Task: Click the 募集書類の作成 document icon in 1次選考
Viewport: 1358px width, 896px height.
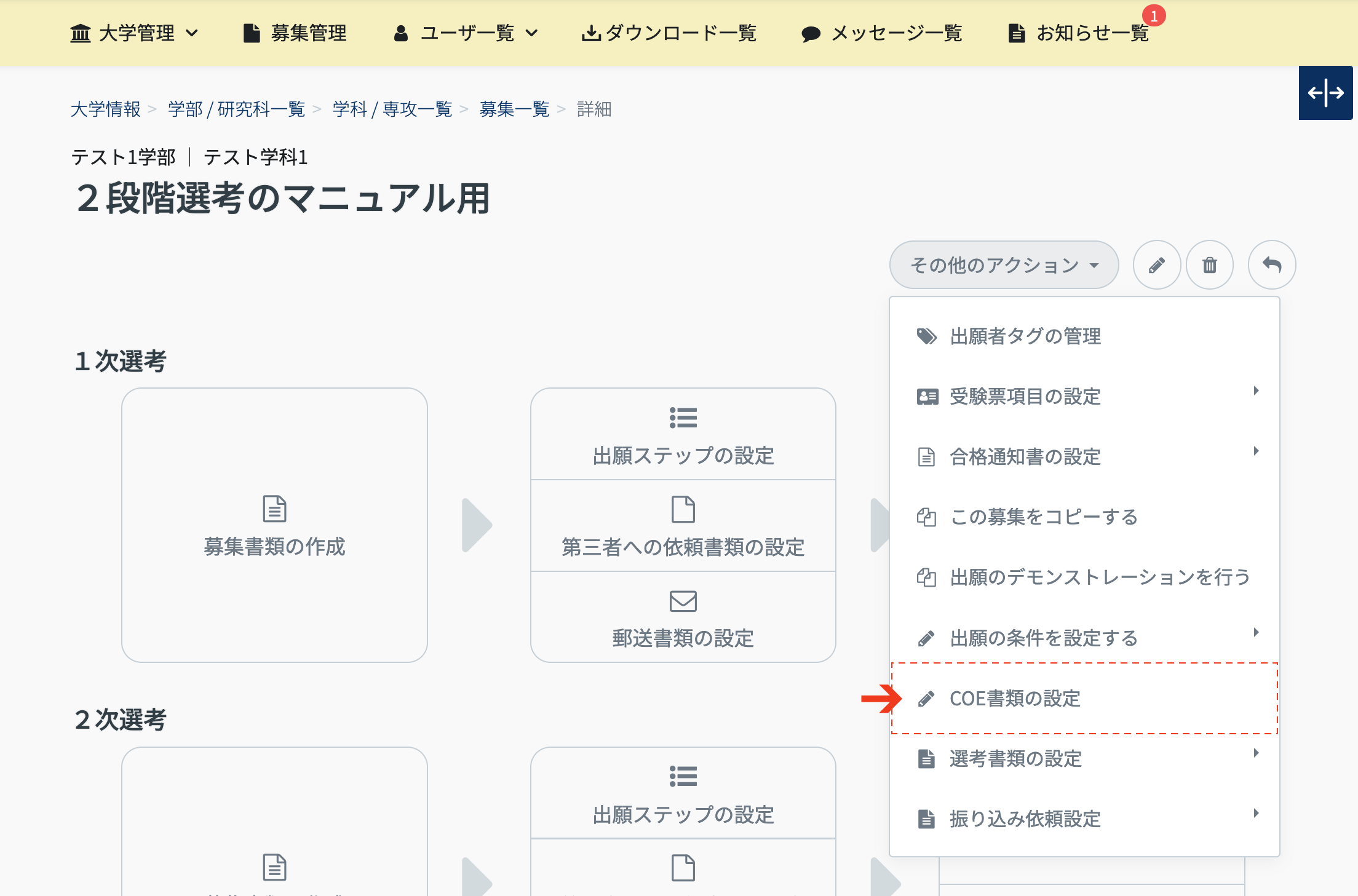Action: (x=274, y=509)
